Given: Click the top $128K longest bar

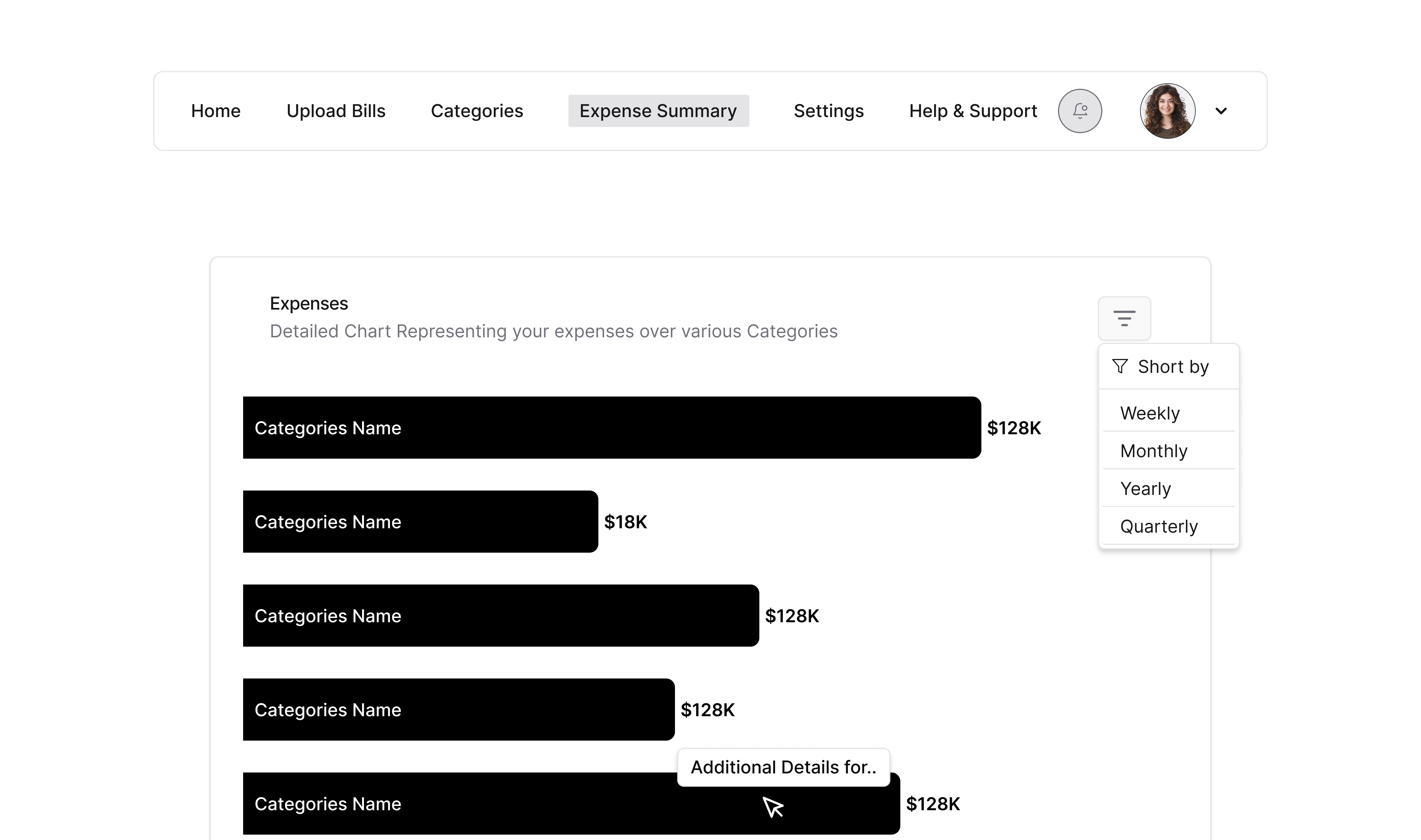Looking at the screenshot, I should [611, 427].
